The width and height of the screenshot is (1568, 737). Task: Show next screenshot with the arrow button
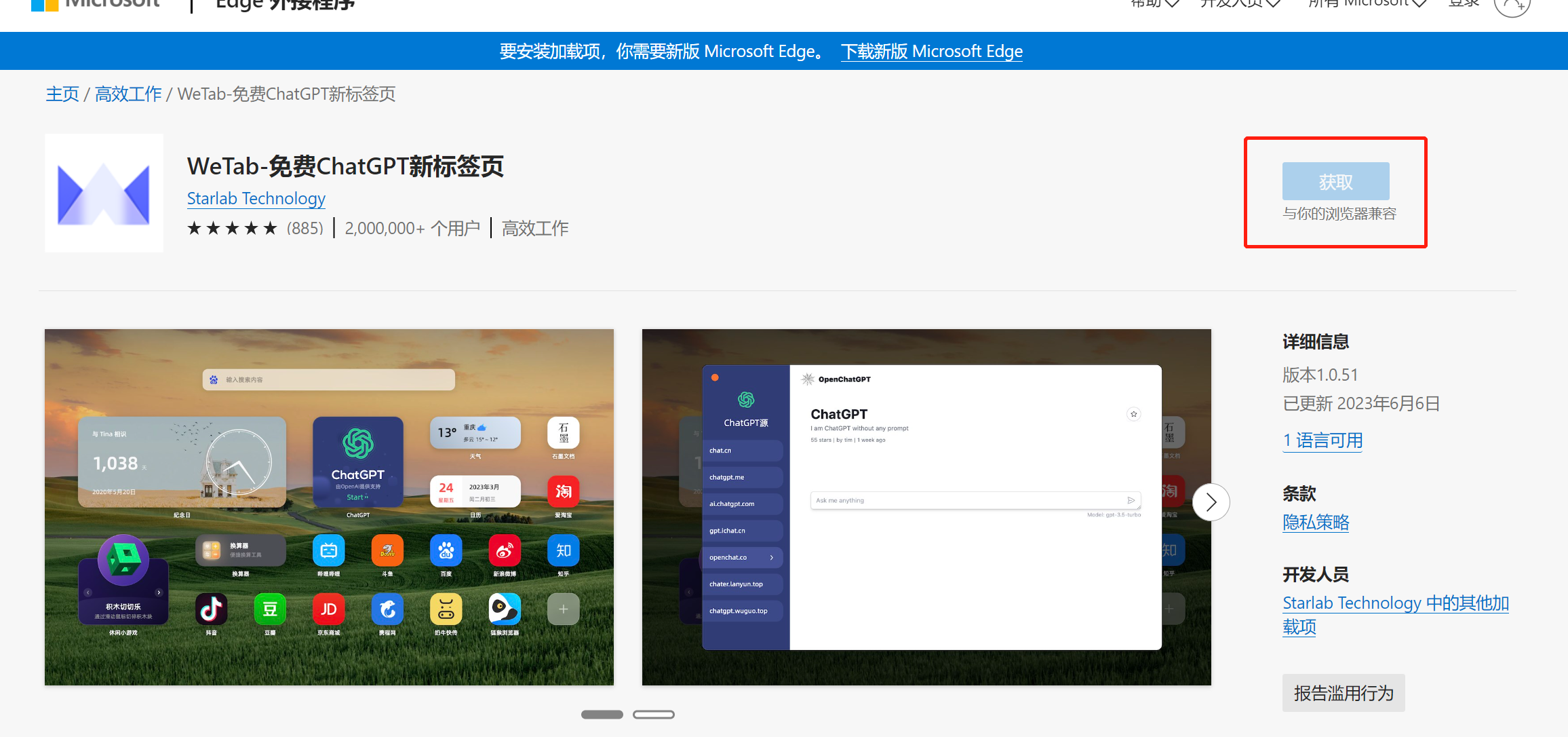pos(1211,502)
